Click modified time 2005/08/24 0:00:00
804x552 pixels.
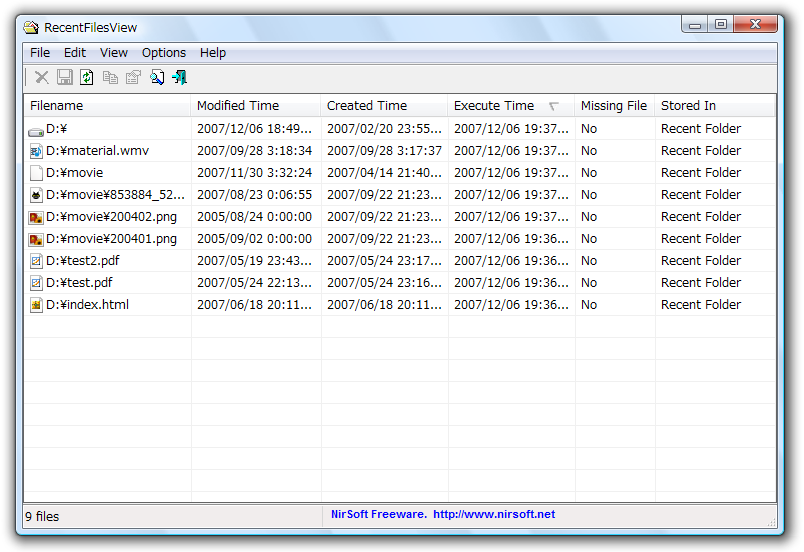point(254,217)
